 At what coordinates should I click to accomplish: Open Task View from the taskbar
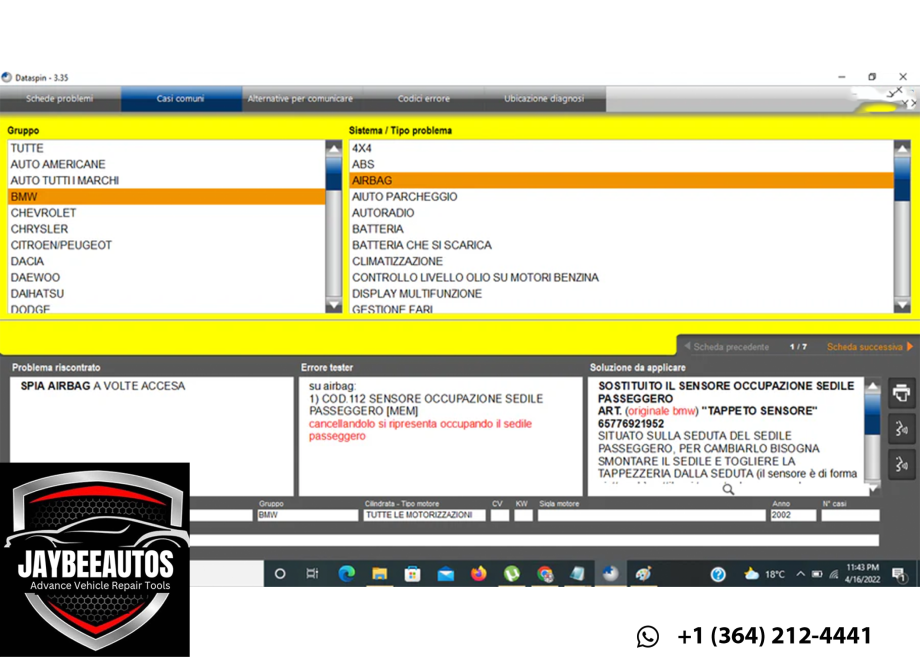pos(312,574)
